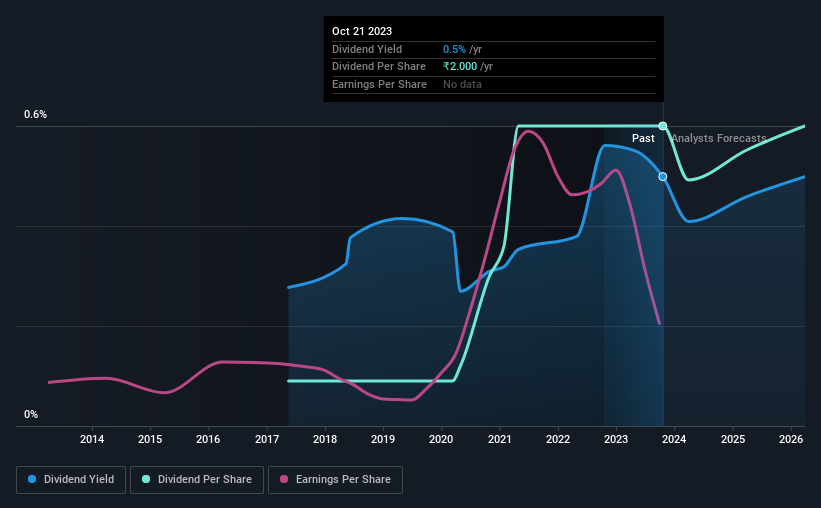This screenshot has height=508, width=821.
Task: Click the ₹2.000 dividend per share value
Action: tap(460, 67)
